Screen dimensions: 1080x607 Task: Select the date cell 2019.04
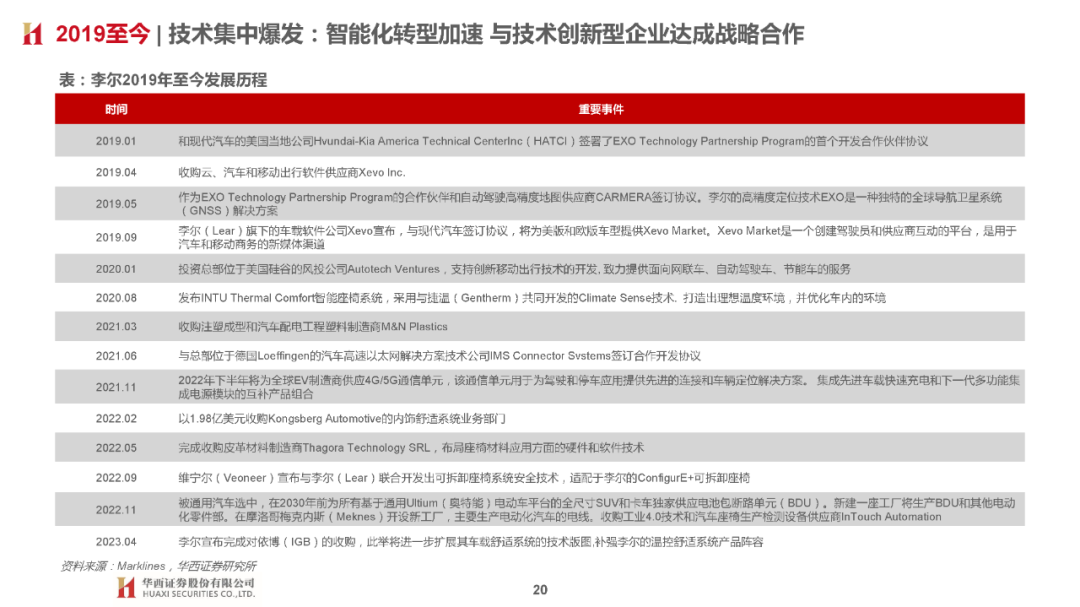[116, 172]
